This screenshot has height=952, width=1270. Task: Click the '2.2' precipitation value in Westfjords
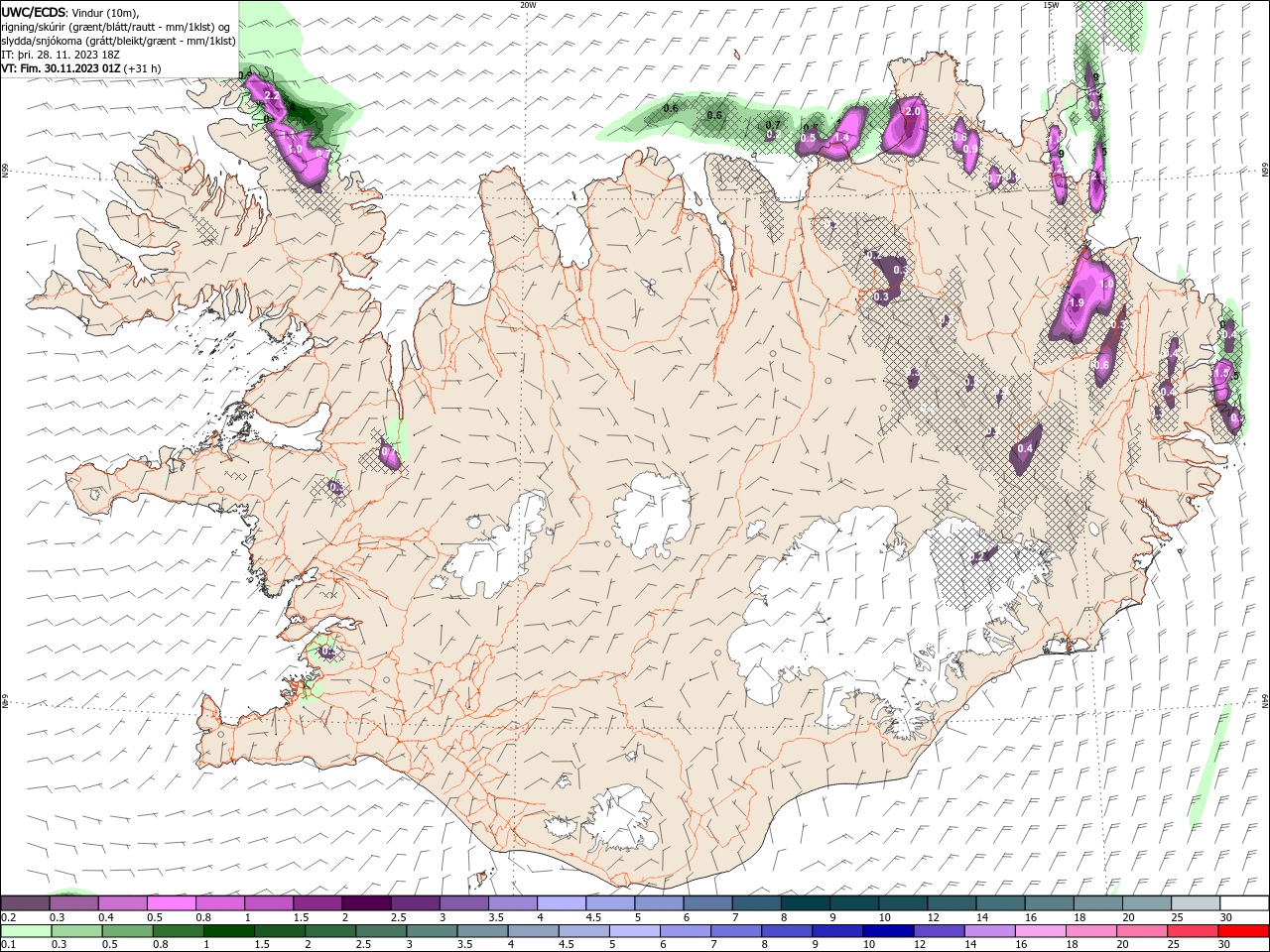pos(272,95)
